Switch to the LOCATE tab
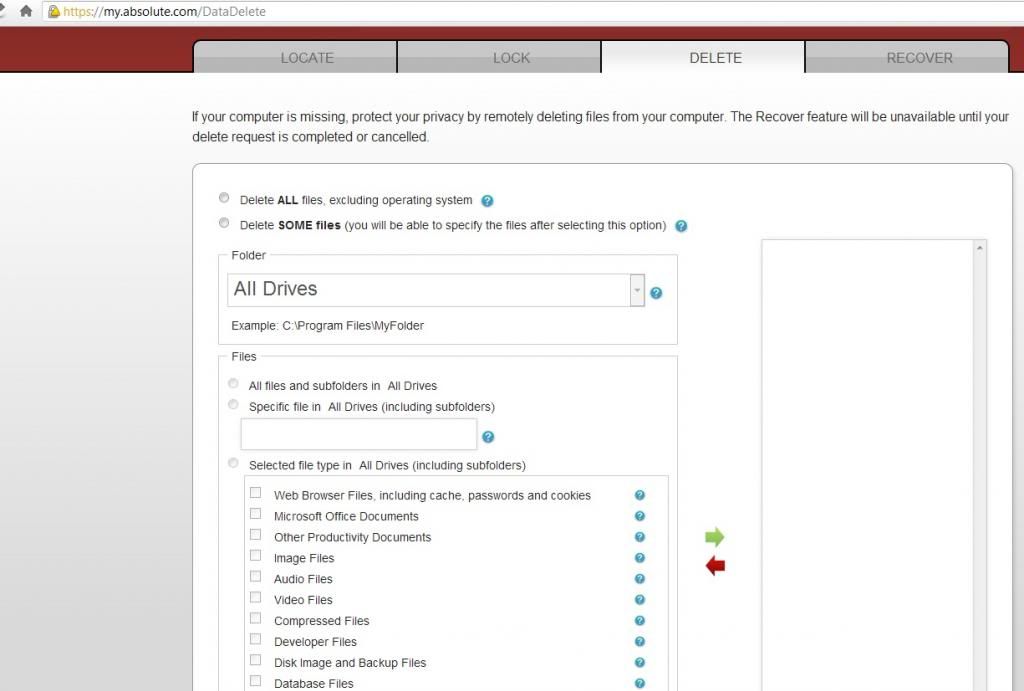This screenshot has height=691, width=1024. tap(306, 58)
